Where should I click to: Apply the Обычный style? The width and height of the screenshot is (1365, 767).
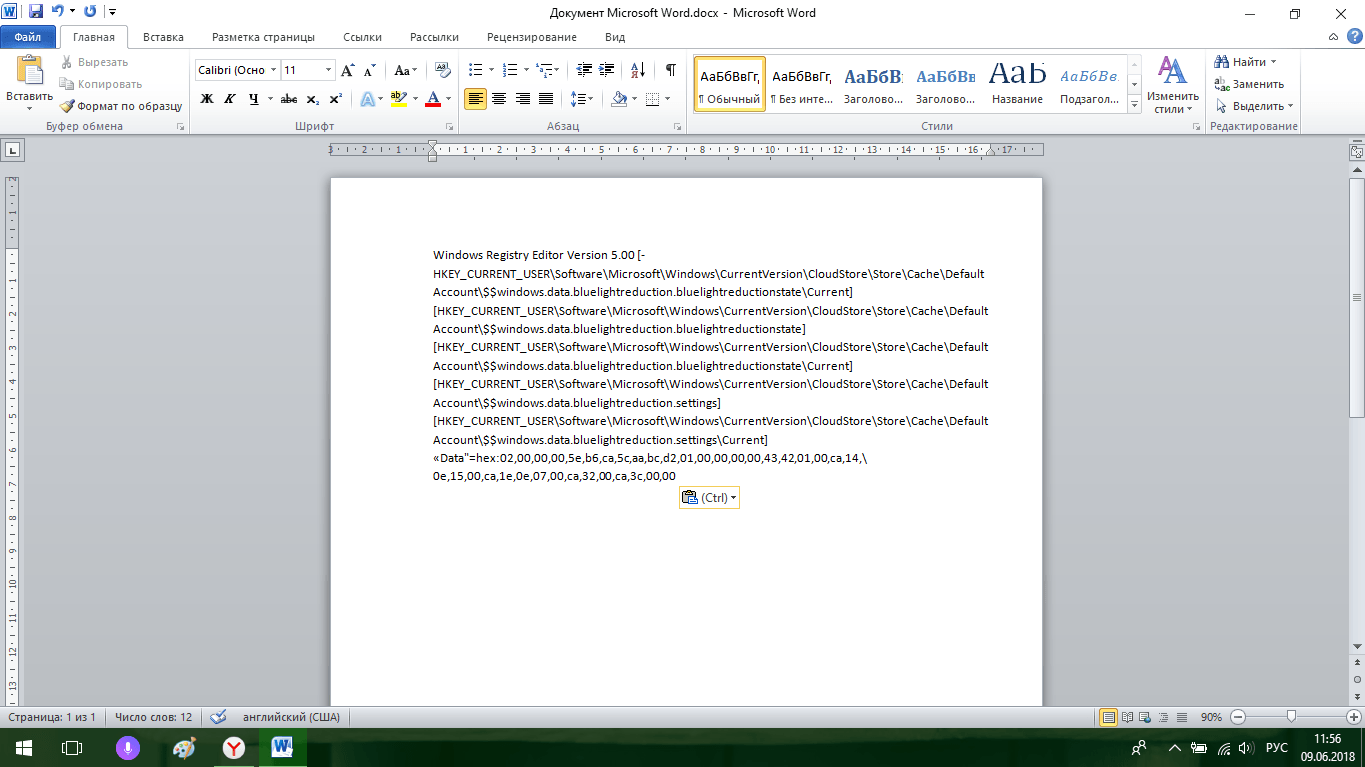click(730, 84)
